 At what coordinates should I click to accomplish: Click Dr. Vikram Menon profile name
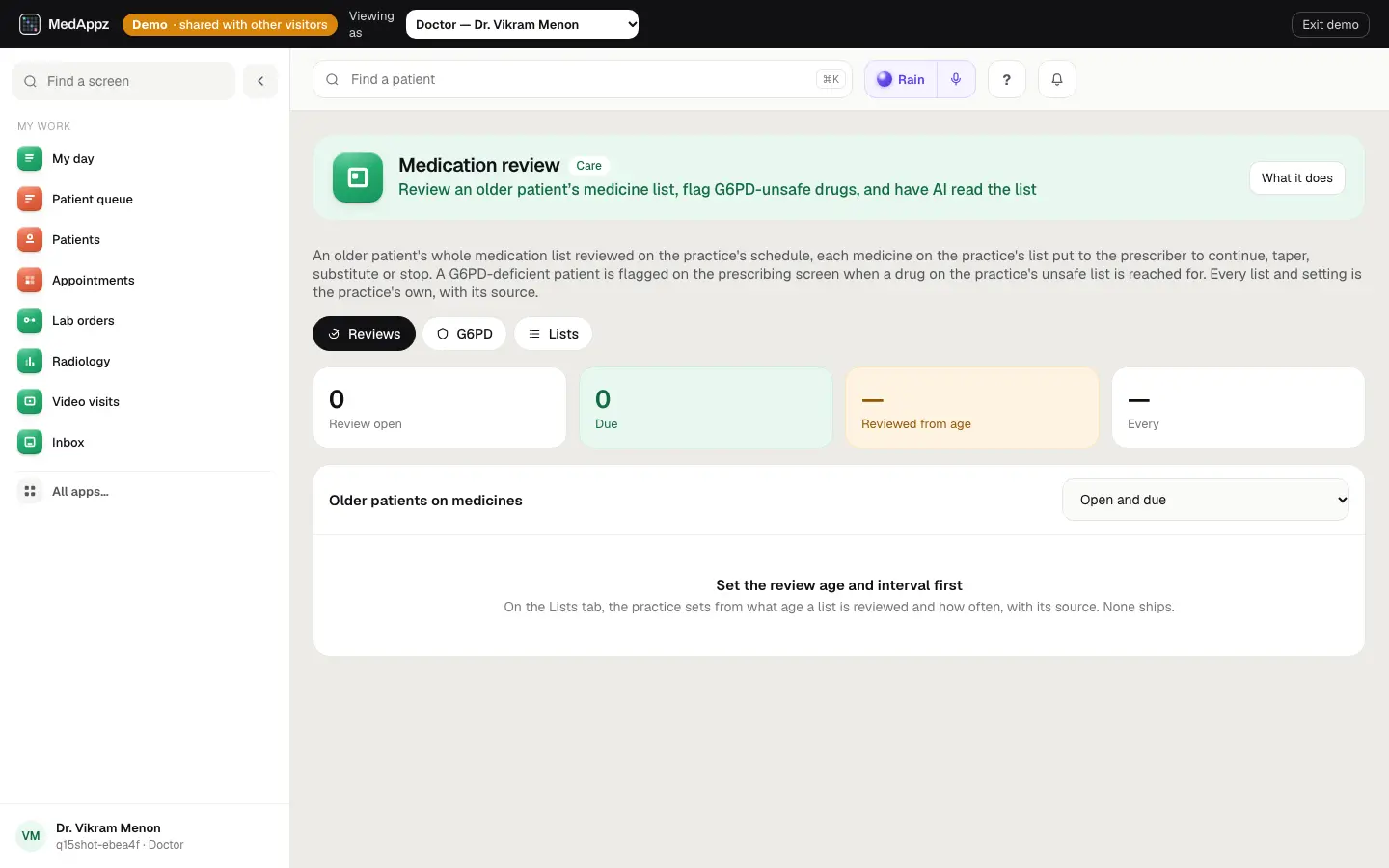(x=108, y=827)
